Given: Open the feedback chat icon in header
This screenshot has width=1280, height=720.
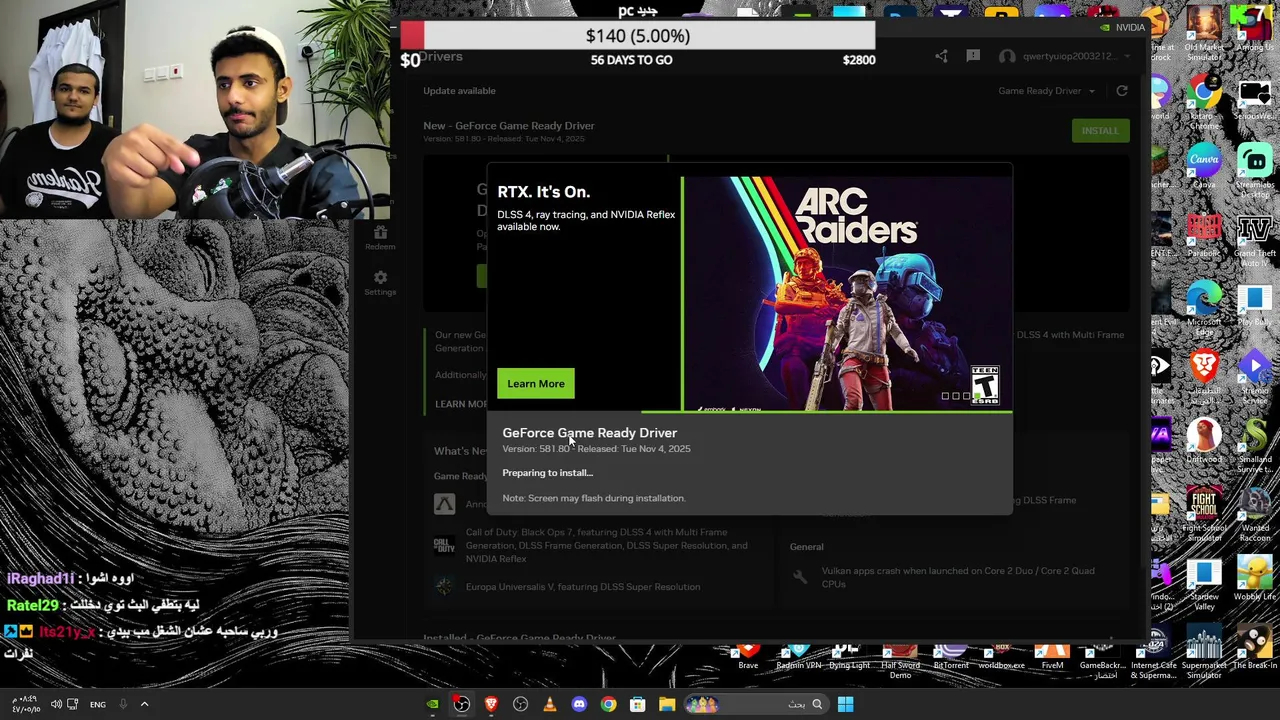Looking at the screenshot, I should pyautogui.click(x=973, y=56).
